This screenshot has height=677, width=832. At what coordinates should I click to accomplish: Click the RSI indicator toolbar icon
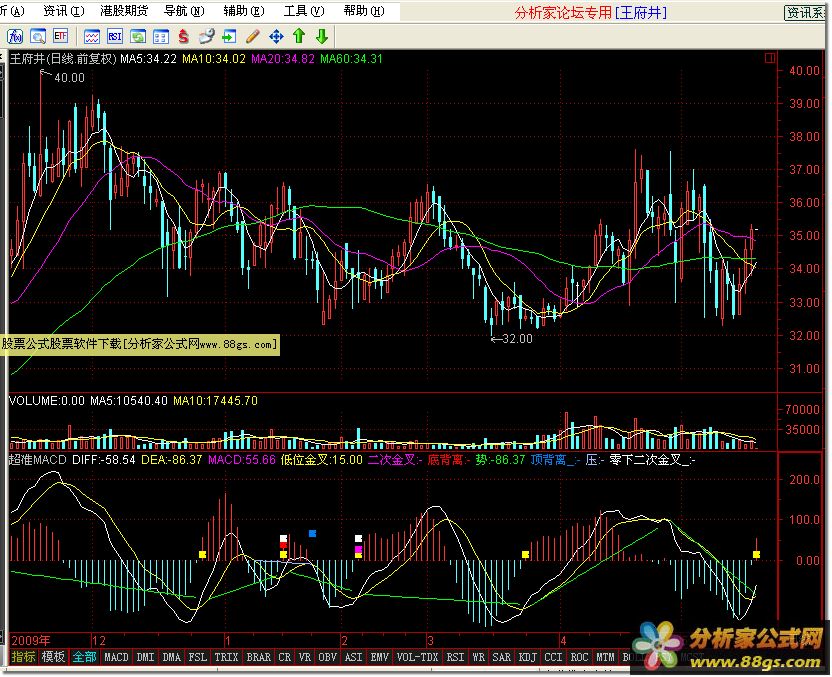114,36
